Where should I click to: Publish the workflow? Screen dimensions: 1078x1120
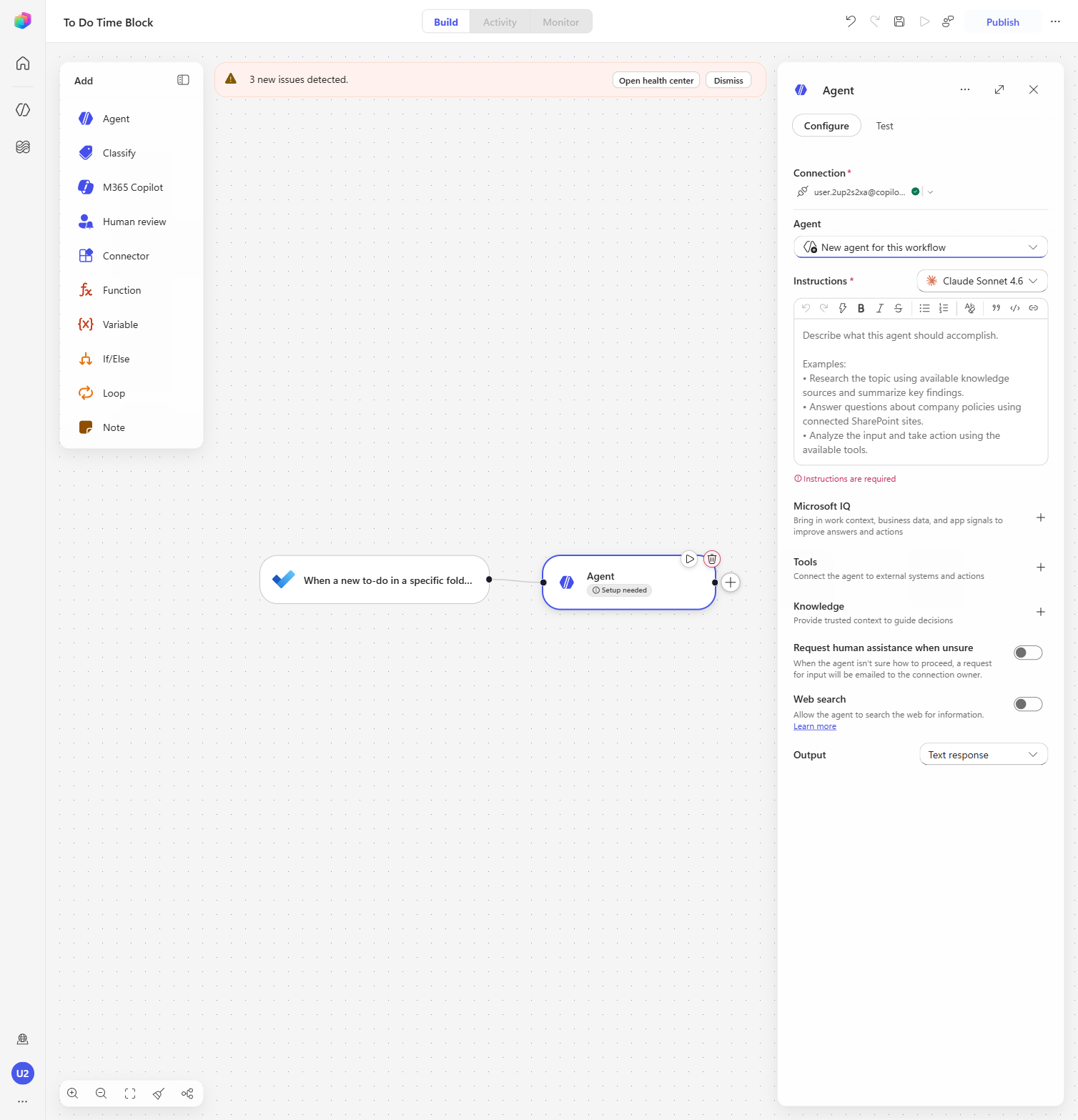pyautogui.click(x=1002, y=22)
